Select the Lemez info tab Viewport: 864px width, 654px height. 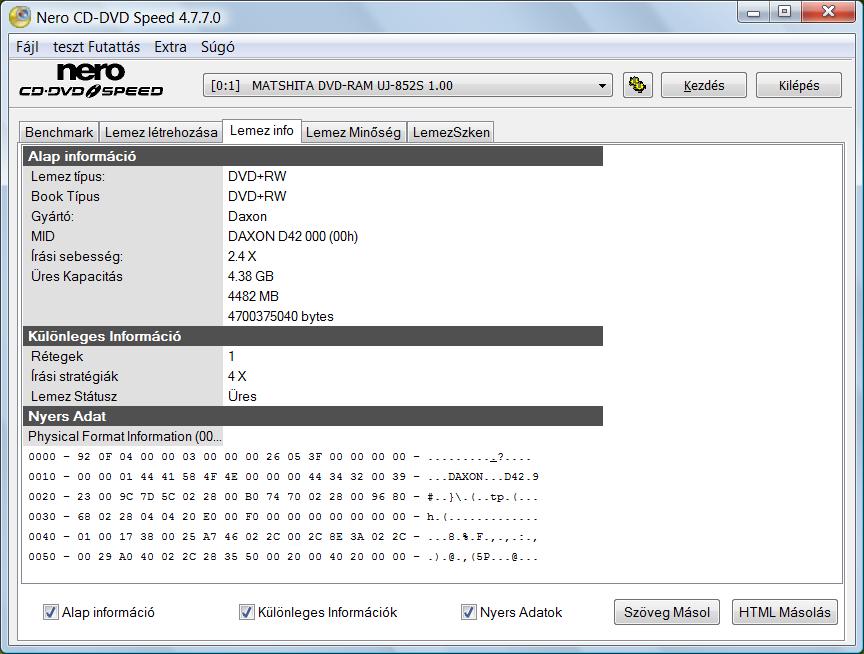(x=262, y=131)
